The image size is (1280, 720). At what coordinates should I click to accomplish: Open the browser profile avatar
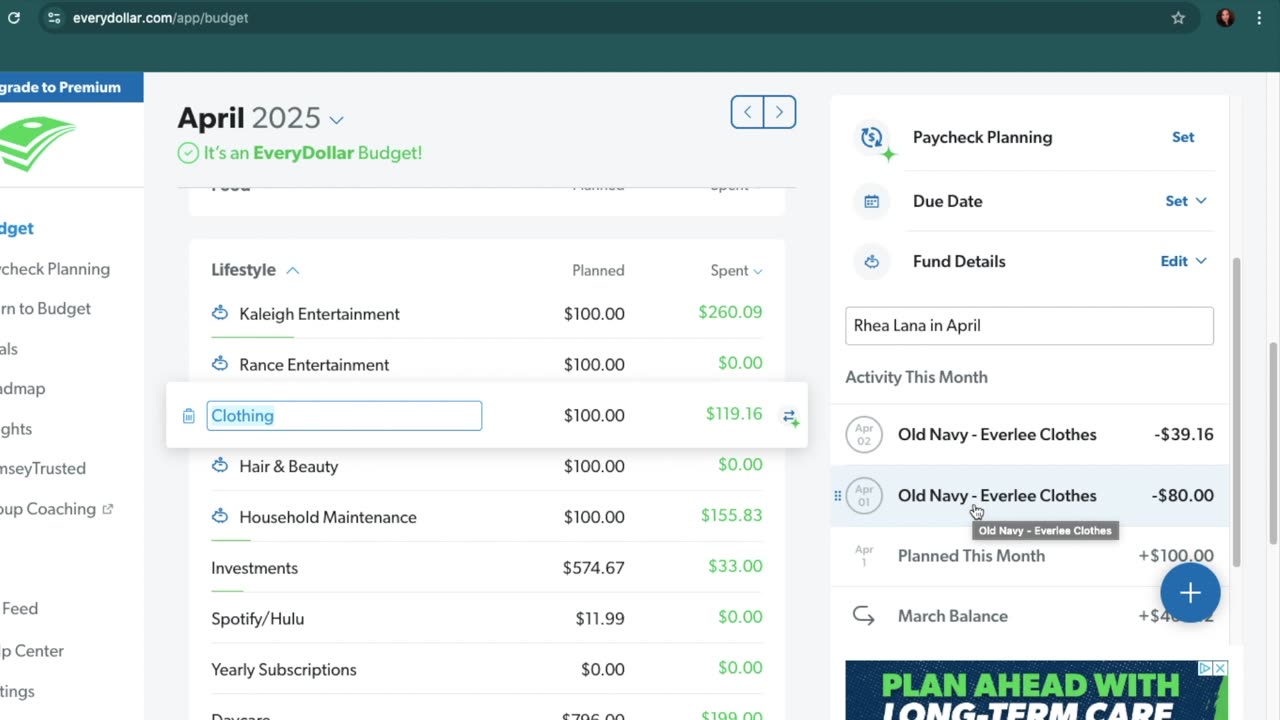[1225, 18]
